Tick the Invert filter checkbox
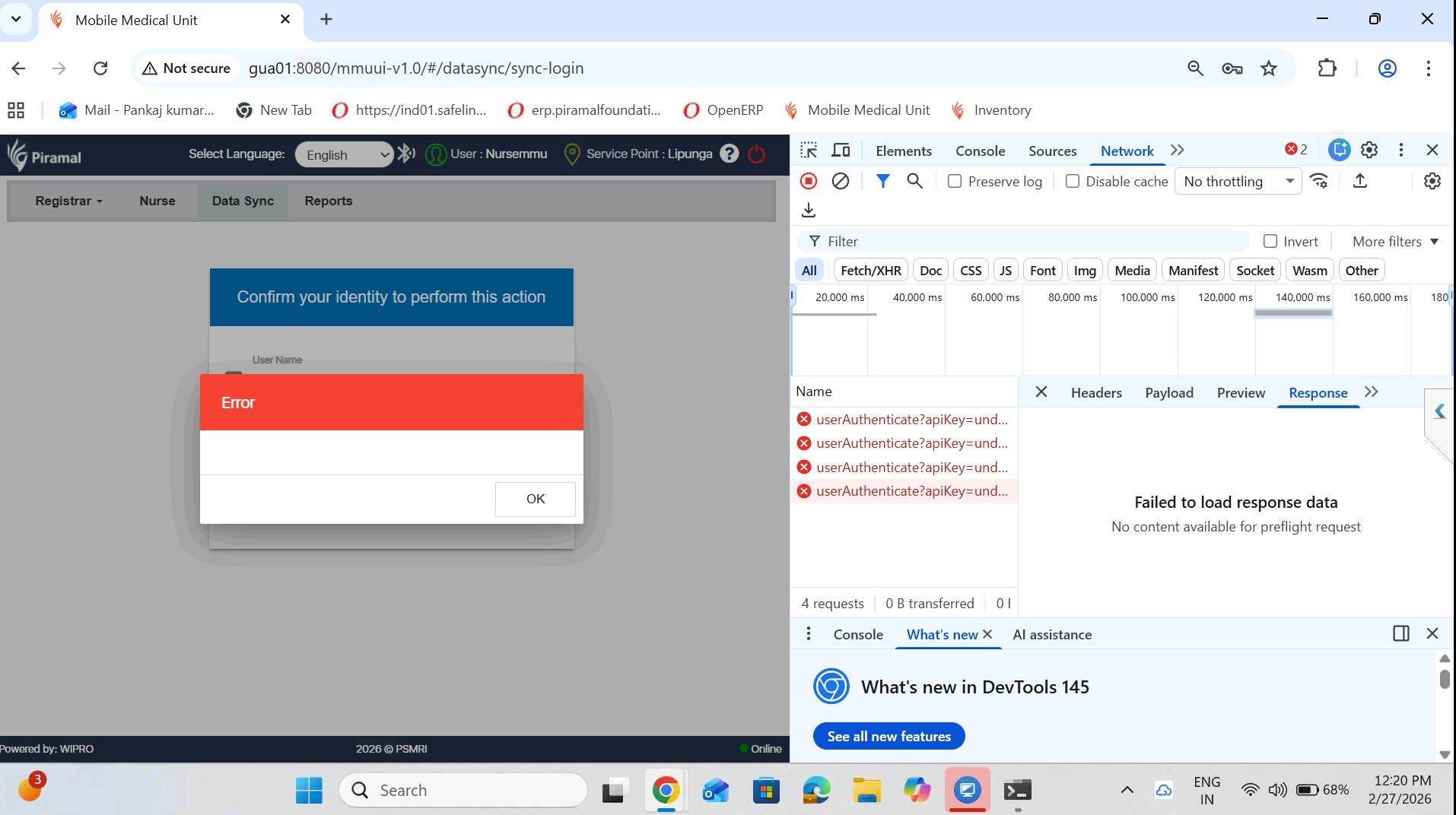 tap(1270, 241)
